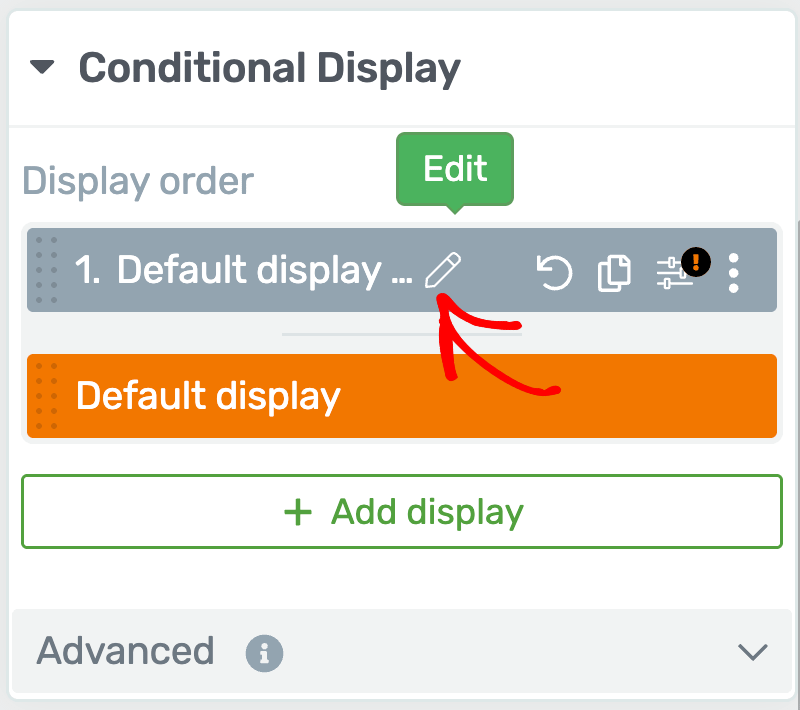Click the pencil edit icon
800x710 pixels.
click(x=442, y=270)
